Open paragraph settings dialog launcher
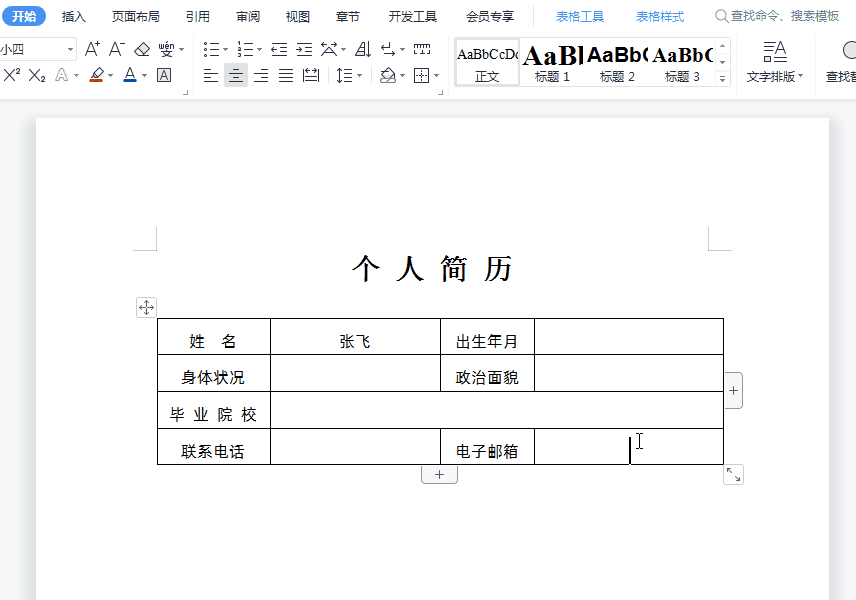856x600 pixels. pyautogui.click(x=441, y=93)
